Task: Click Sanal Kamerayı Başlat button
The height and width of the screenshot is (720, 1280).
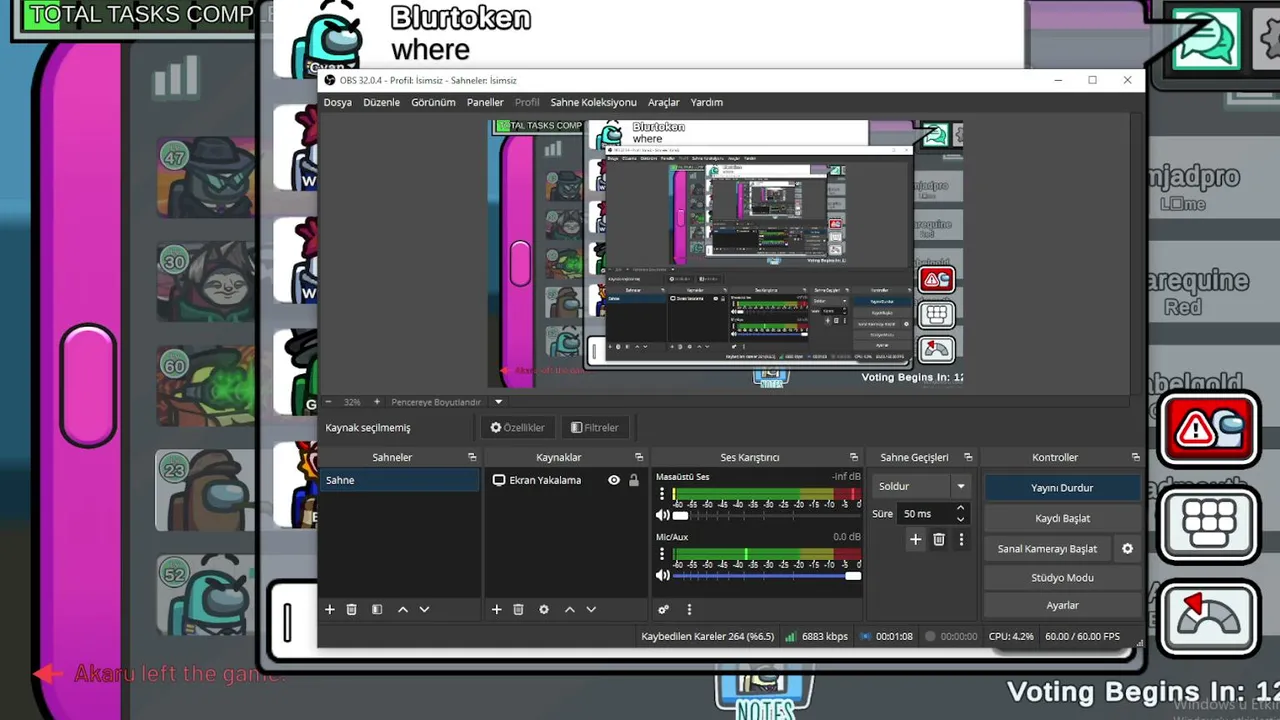Action: click(x=1047, y=549)
